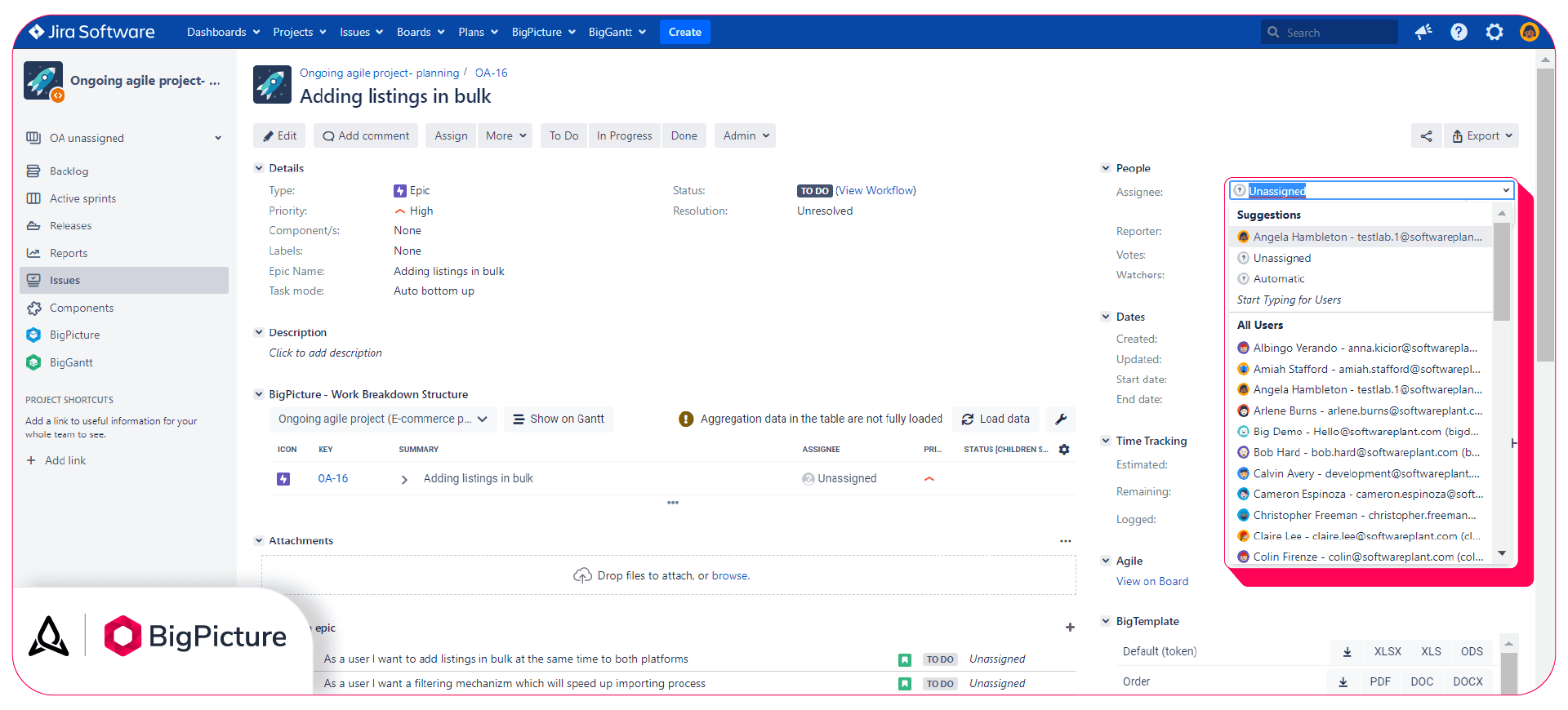This screenshot has width=1568, height=710.
Task: Open the View on Board link
Action: [x=1152, y=582]
